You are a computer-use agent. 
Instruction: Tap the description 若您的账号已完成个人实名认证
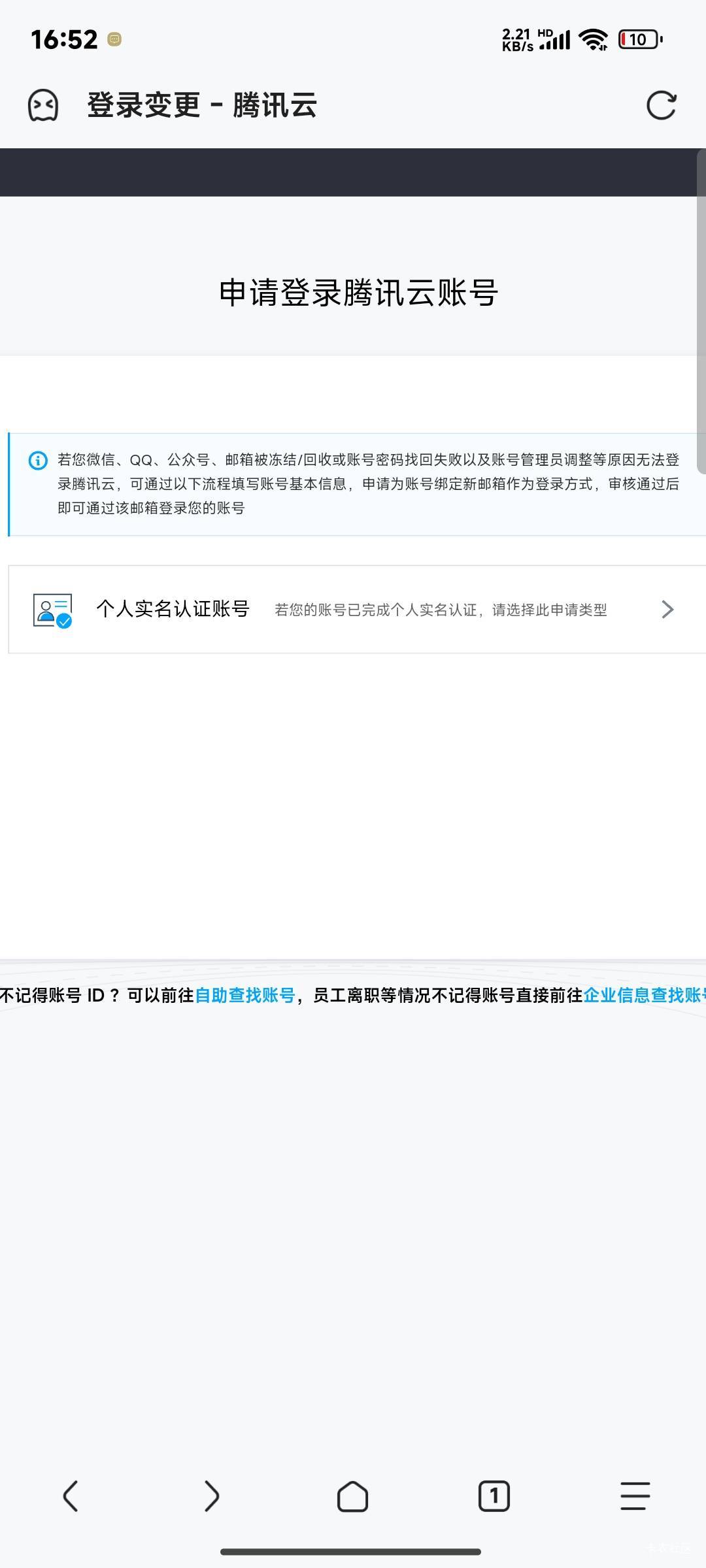tap(441, 610)
